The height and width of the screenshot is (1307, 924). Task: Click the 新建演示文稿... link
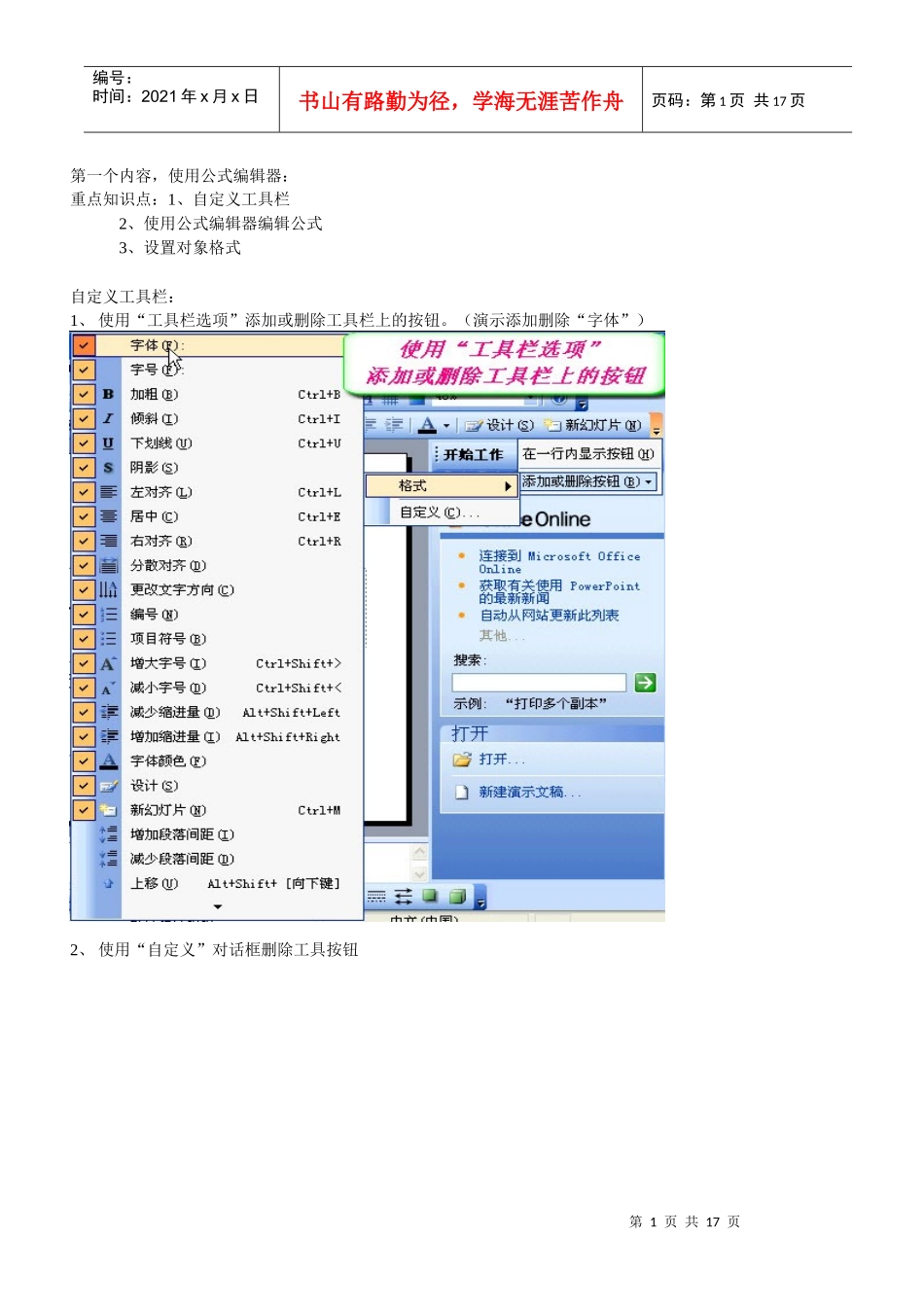[x=529, y=793]
